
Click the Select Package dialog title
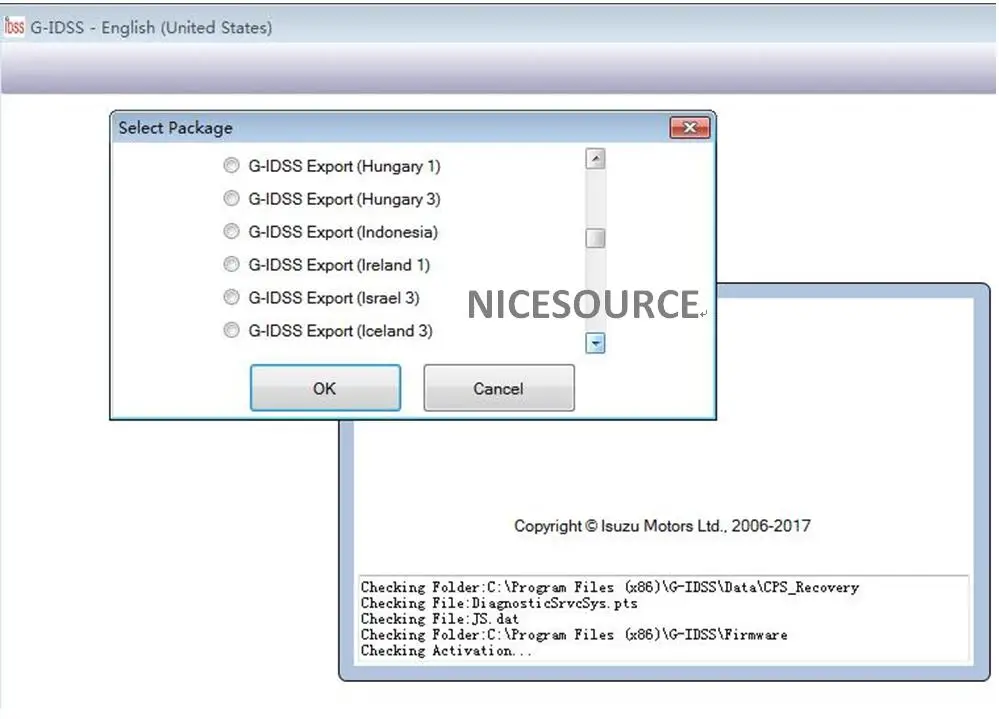175,128
